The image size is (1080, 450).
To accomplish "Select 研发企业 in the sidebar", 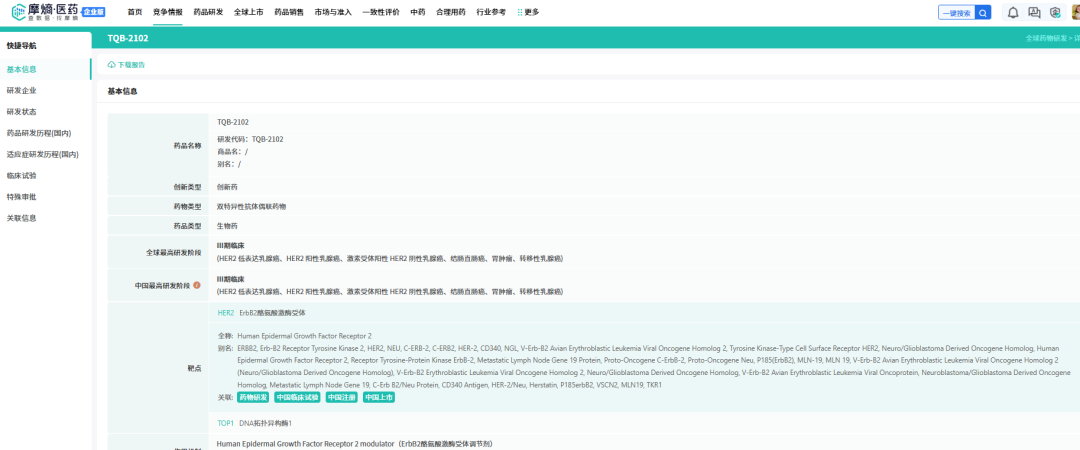I will coord(21,90).
